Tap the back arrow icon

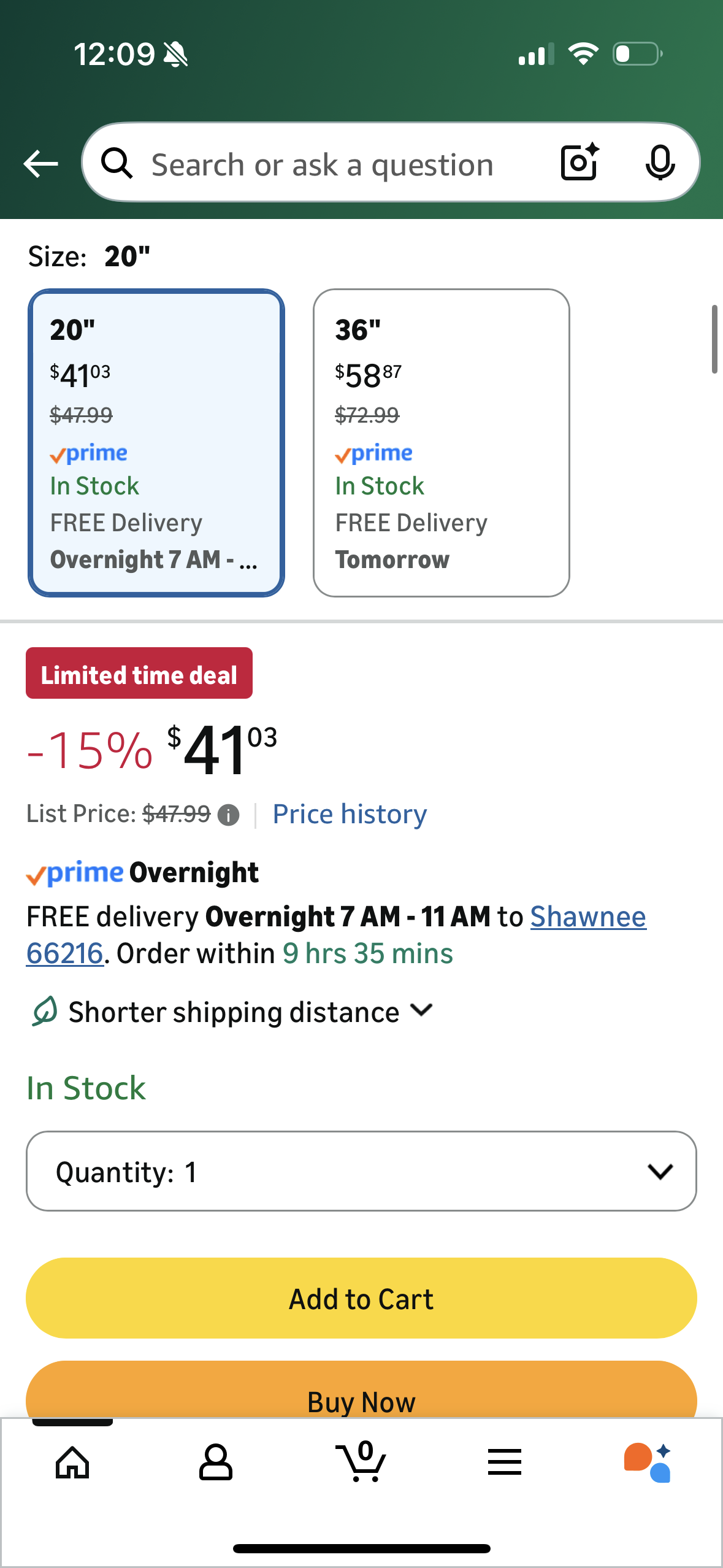[40, 164]
